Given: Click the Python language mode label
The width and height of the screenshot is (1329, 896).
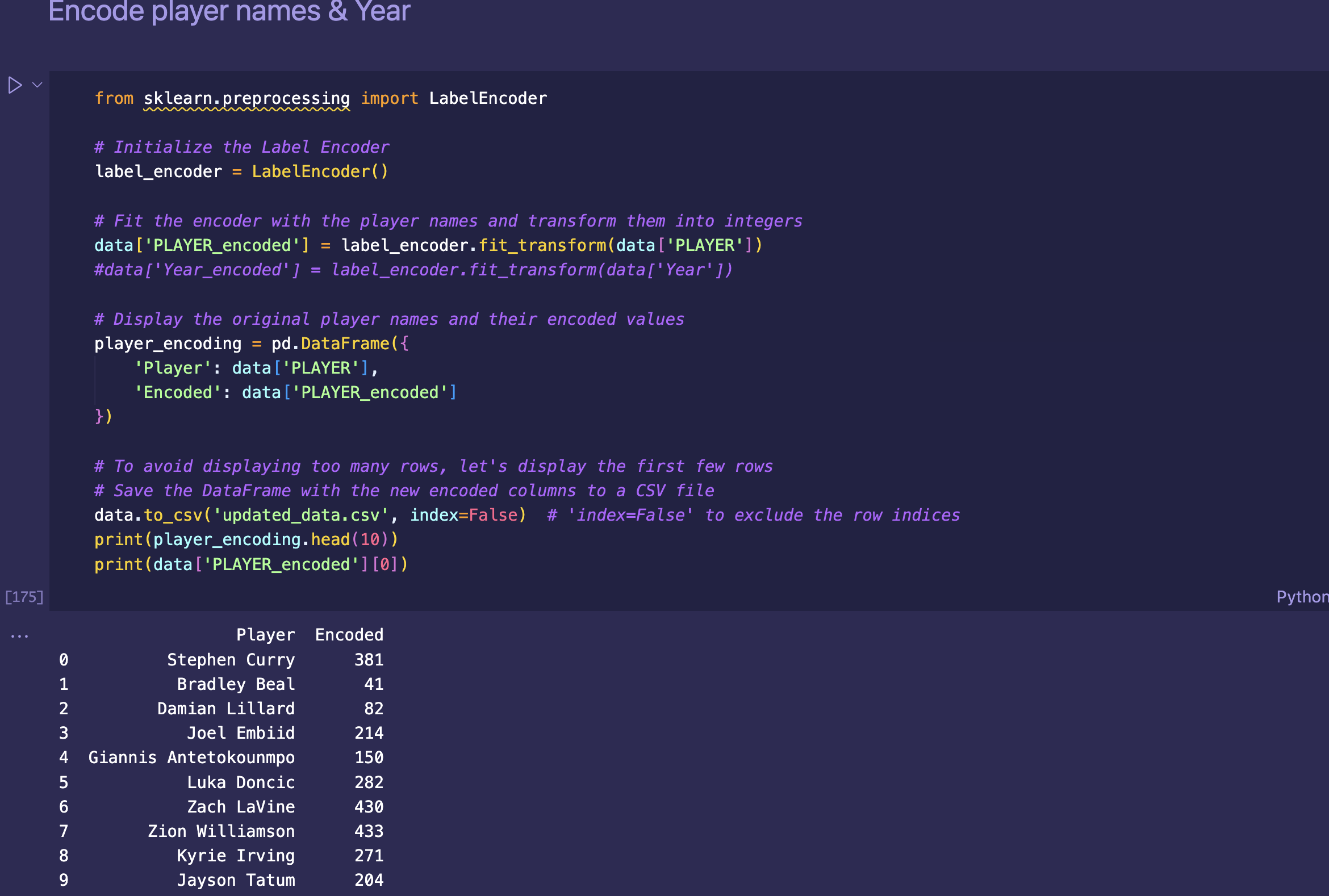Looking at the screenshot, I should [x=1302, y=597].
